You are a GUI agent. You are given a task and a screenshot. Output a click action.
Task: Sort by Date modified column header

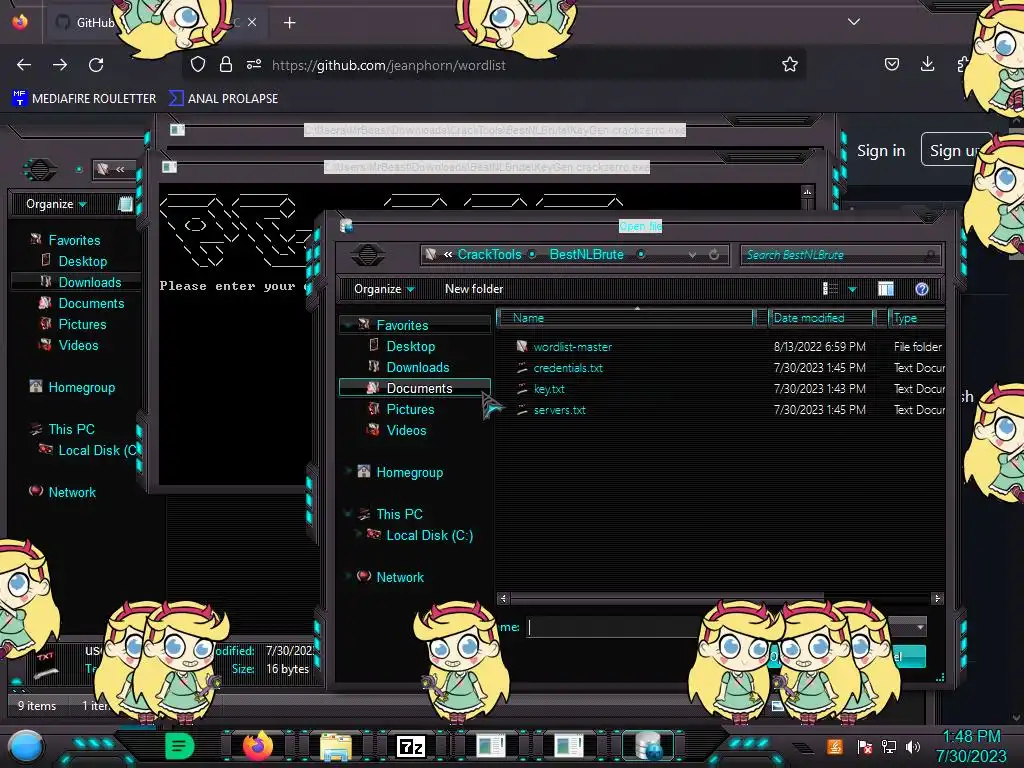pyautogui.click(x=820, y=318)
